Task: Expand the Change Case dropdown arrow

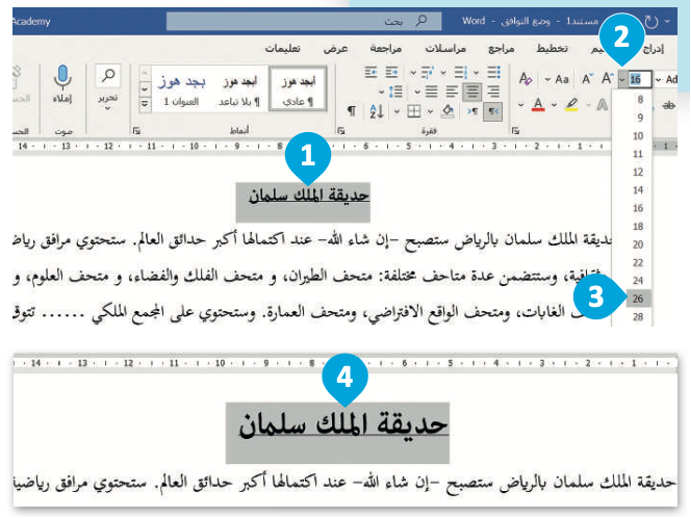Action: (x=548, y=80)
